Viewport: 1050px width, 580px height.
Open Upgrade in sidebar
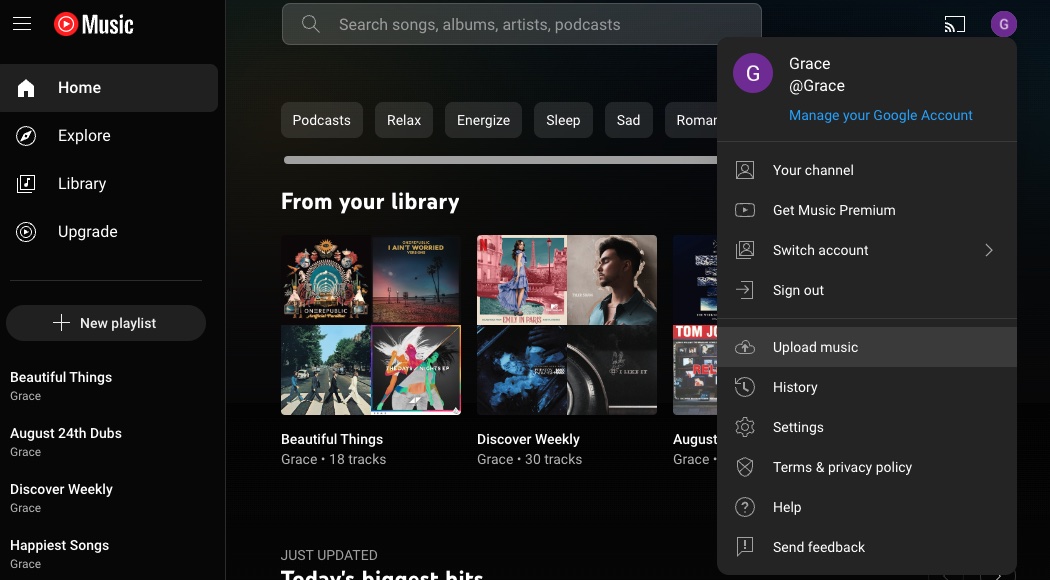pyautogui.click(x=109, y=232)
